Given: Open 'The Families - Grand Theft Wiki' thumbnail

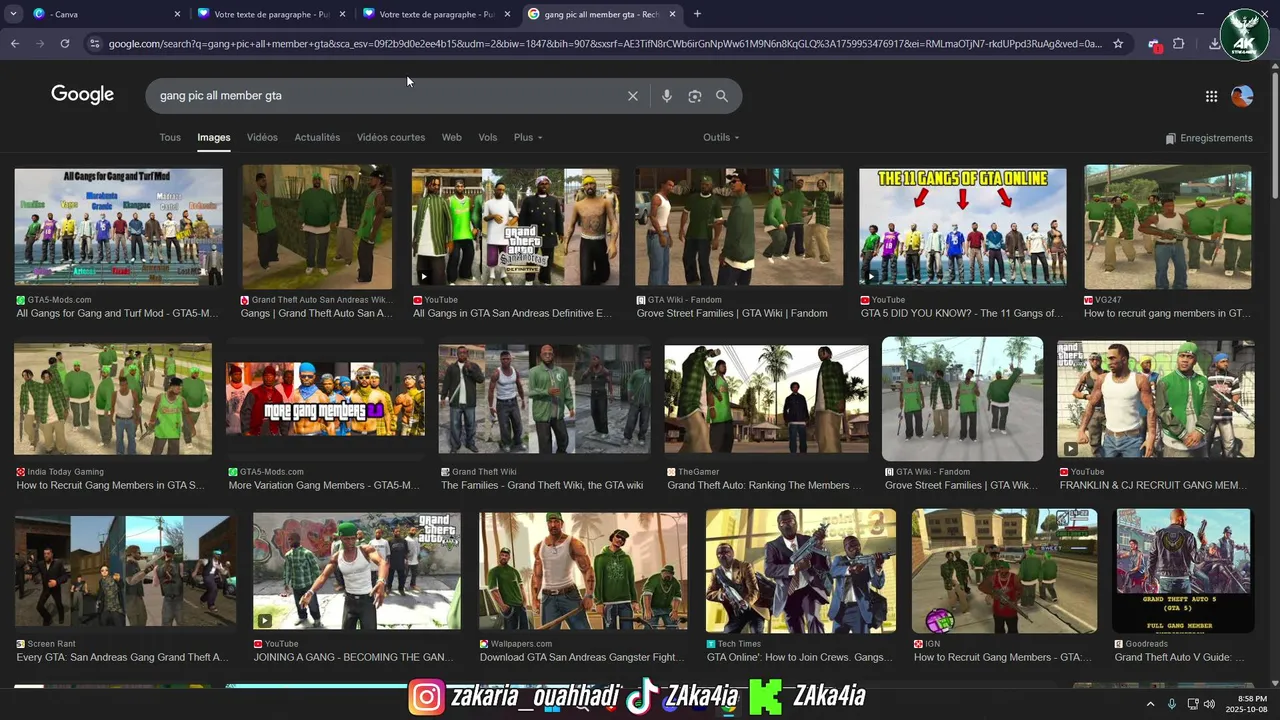Looking at the screenshot, I should (544, 399).
